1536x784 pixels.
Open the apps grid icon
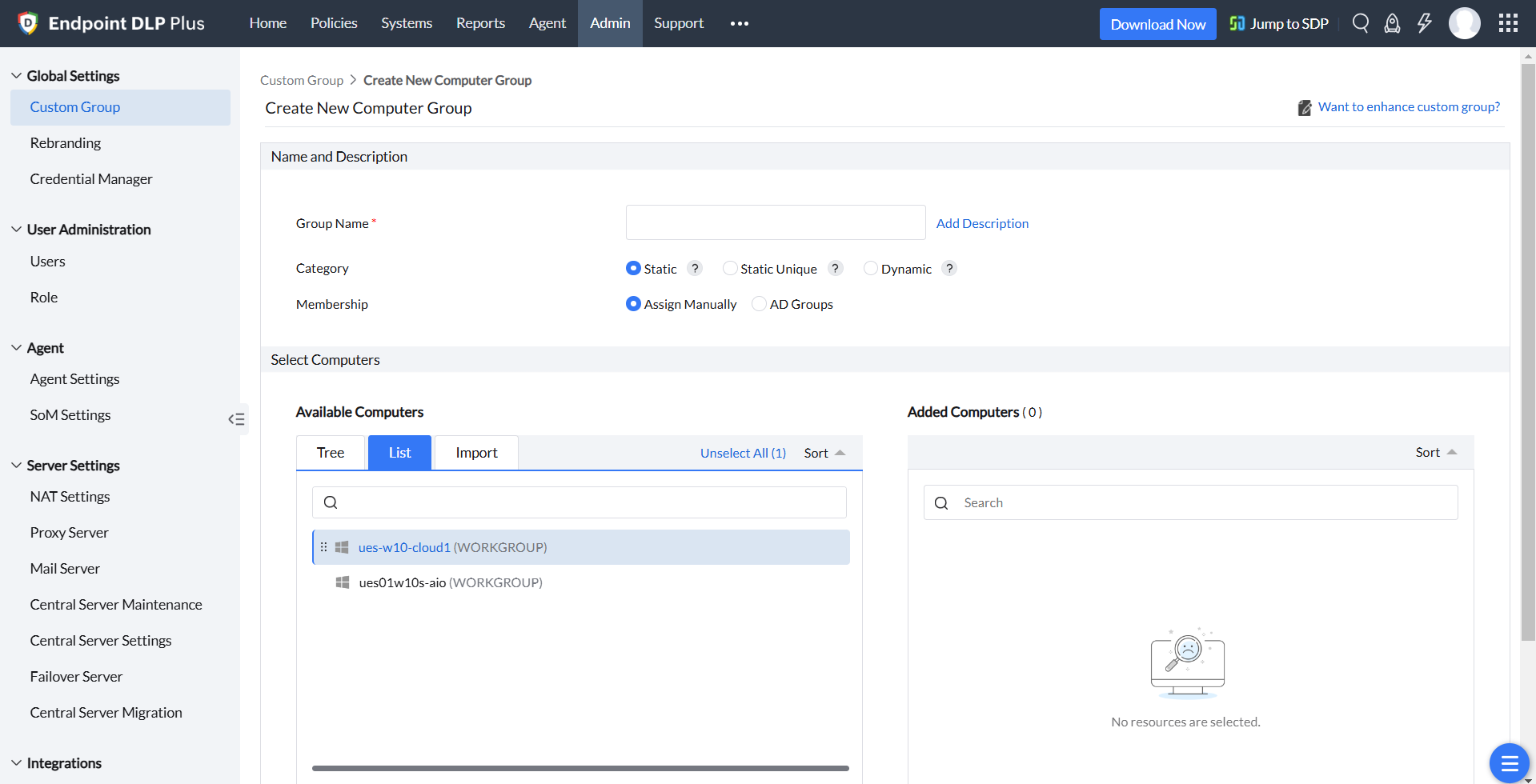tap(1508, 23)
